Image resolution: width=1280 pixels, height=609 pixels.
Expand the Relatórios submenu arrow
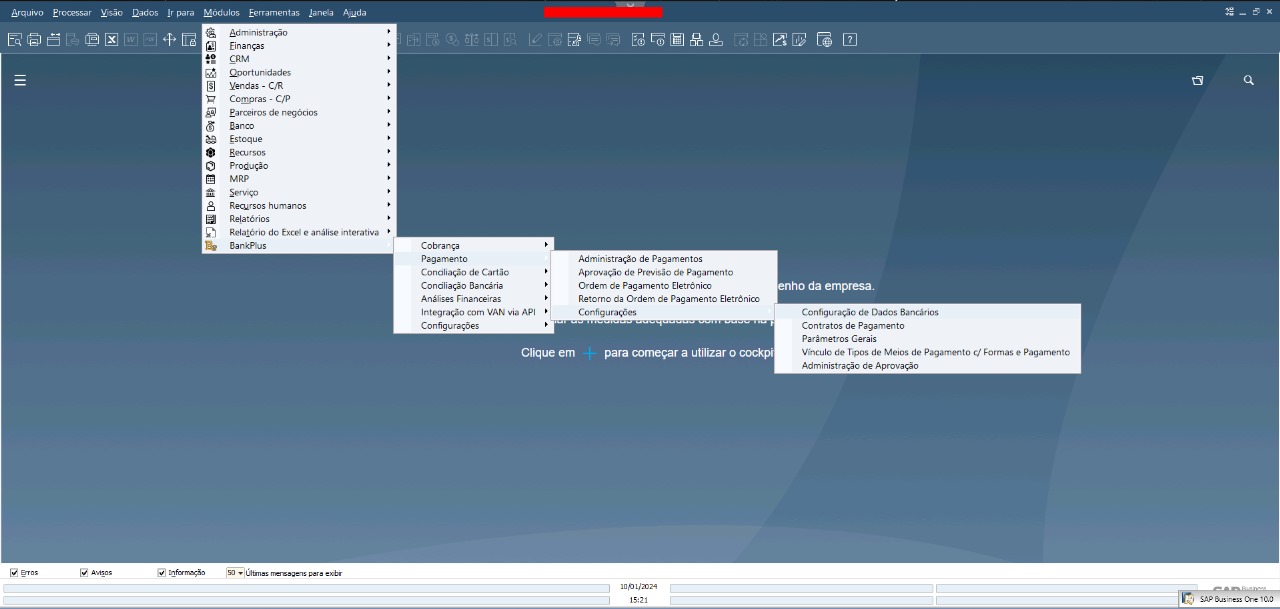tap(389, 218)
